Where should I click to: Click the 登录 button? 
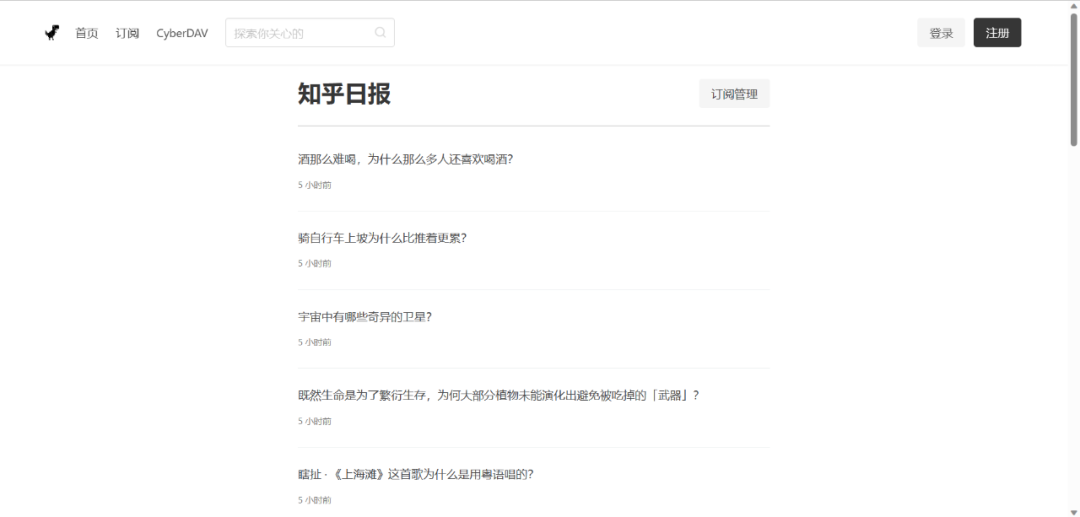click(941, 32)
